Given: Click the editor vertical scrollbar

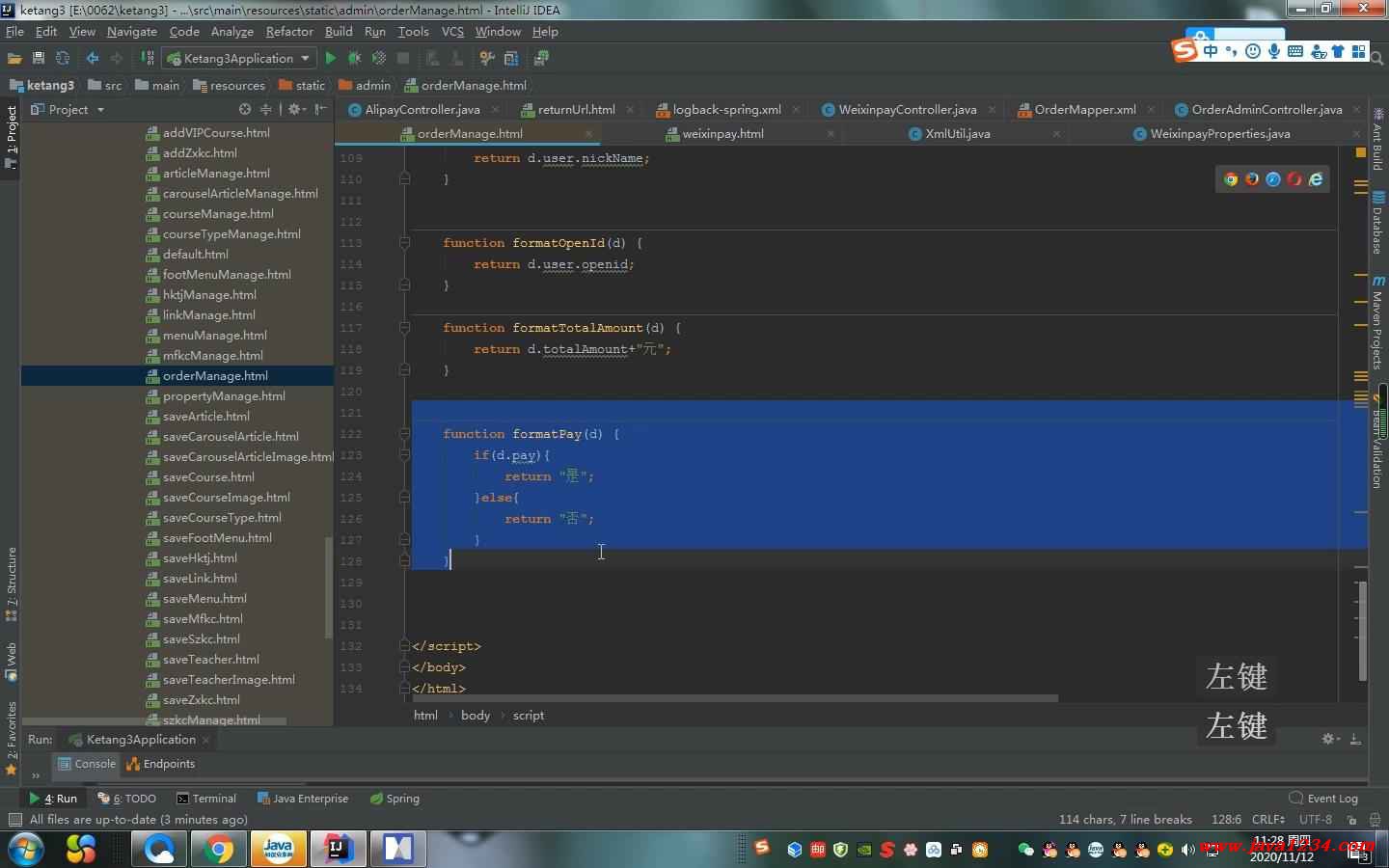Looking at the screenshot, I should pos(1362,629).
